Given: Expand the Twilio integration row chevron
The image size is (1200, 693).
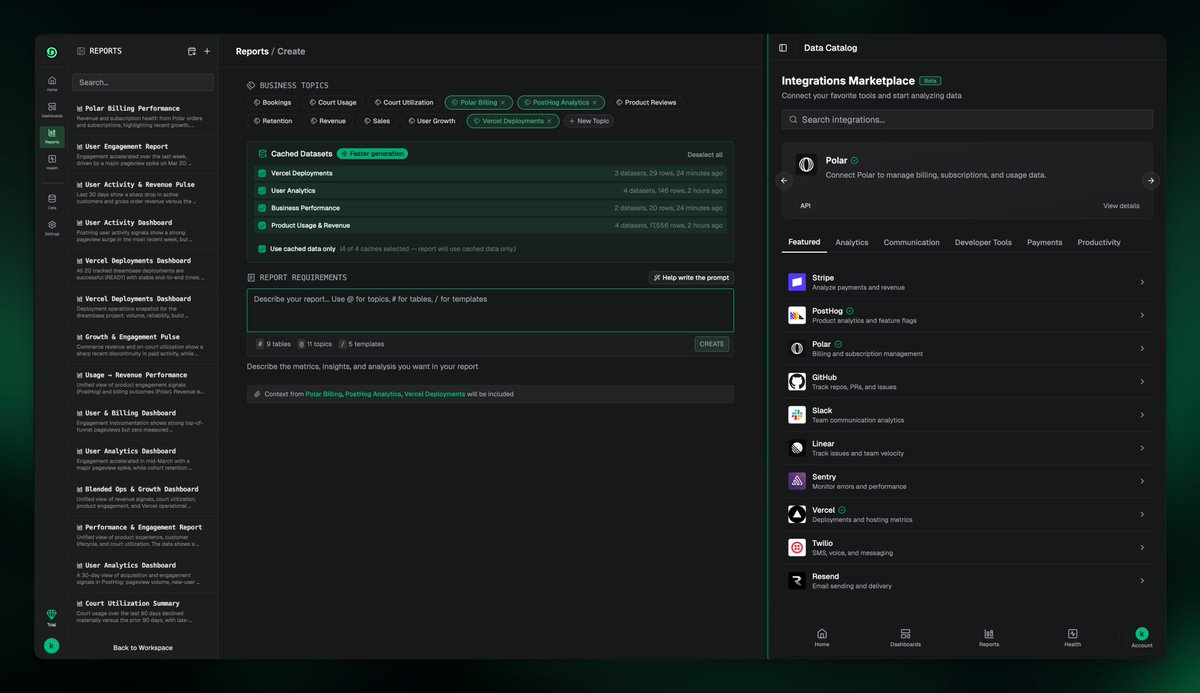Looking at the screenshot, I should pyautogui.click(x=1142, y=548).
